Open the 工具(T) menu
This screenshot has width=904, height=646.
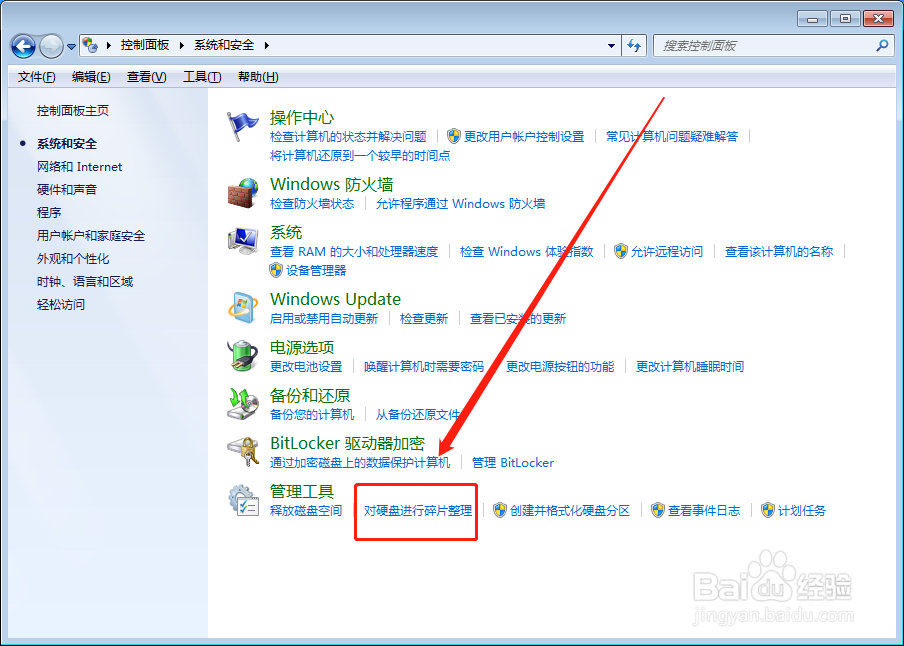pos(202,77)
